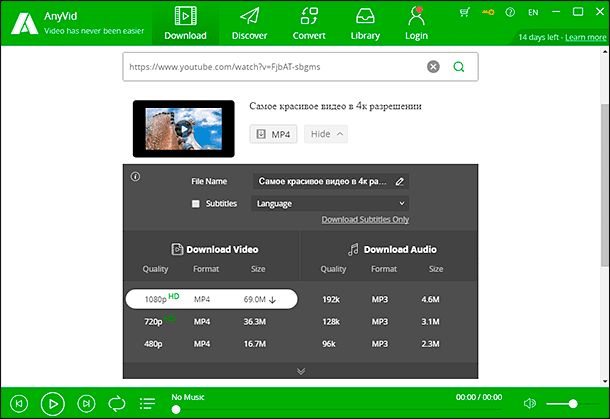Edit file name with pencil icon
This screenshot has height=419, width=610.
click(400, 182)
